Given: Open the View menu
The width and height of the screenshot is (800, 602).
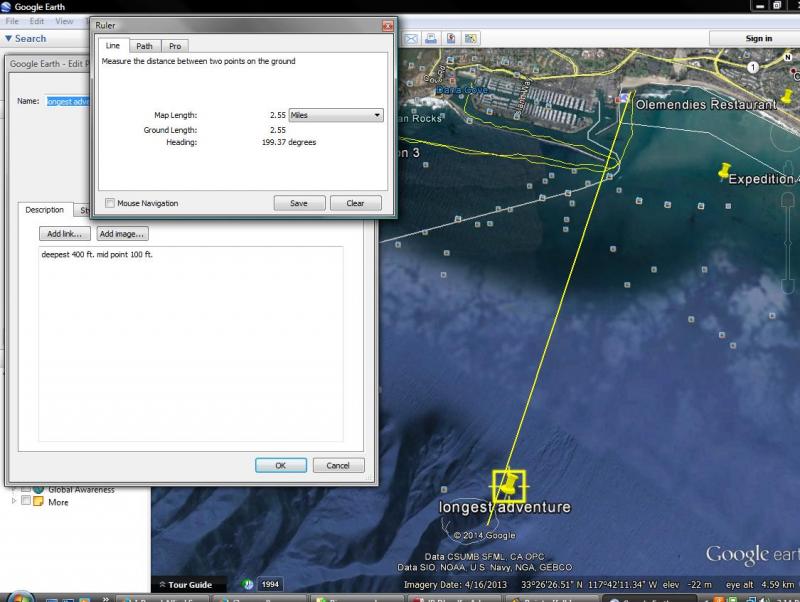Looking at the screenshot, I should 64,21.
